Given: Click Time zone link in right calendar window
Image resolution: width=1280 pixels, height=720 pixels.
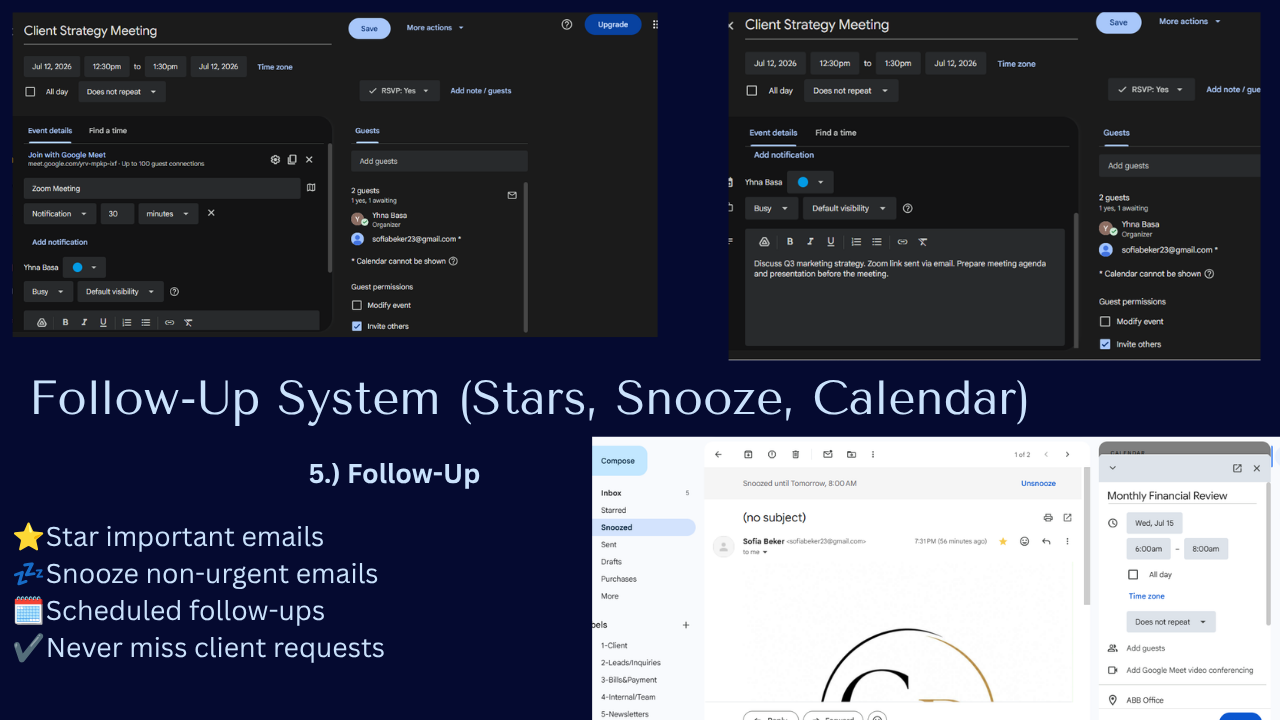Looking at the screenshot, I should tap(1017, 64).
